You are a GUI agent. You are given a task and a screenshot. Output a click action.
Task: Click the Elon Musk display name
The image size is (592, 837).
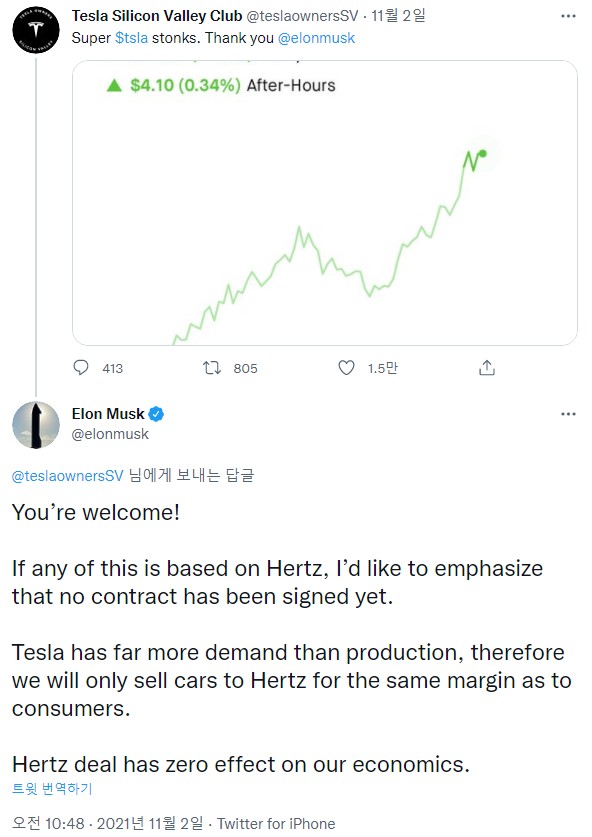point(108,414)
